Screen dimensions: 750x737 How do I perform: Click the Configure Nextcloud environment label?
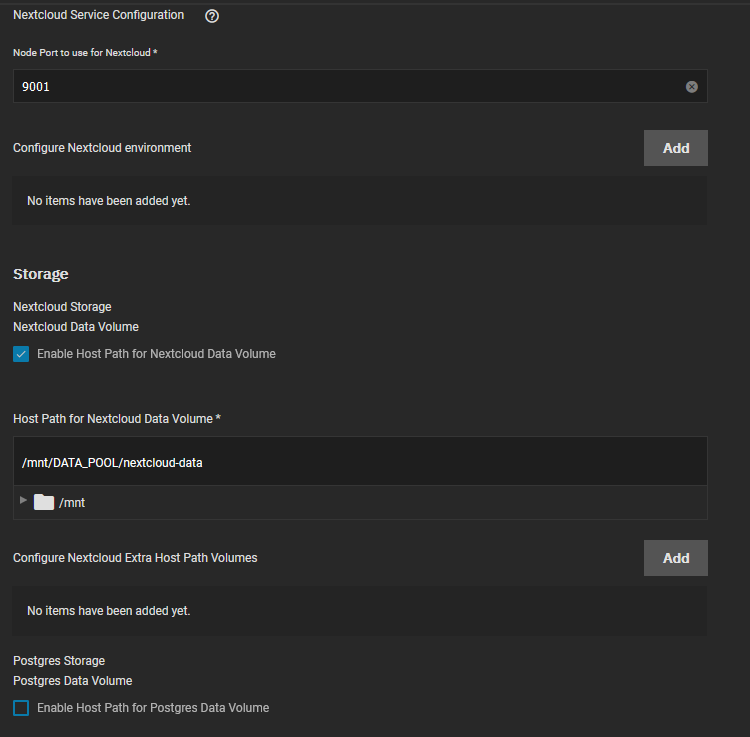pyautogui.click(x=102, y=148)
